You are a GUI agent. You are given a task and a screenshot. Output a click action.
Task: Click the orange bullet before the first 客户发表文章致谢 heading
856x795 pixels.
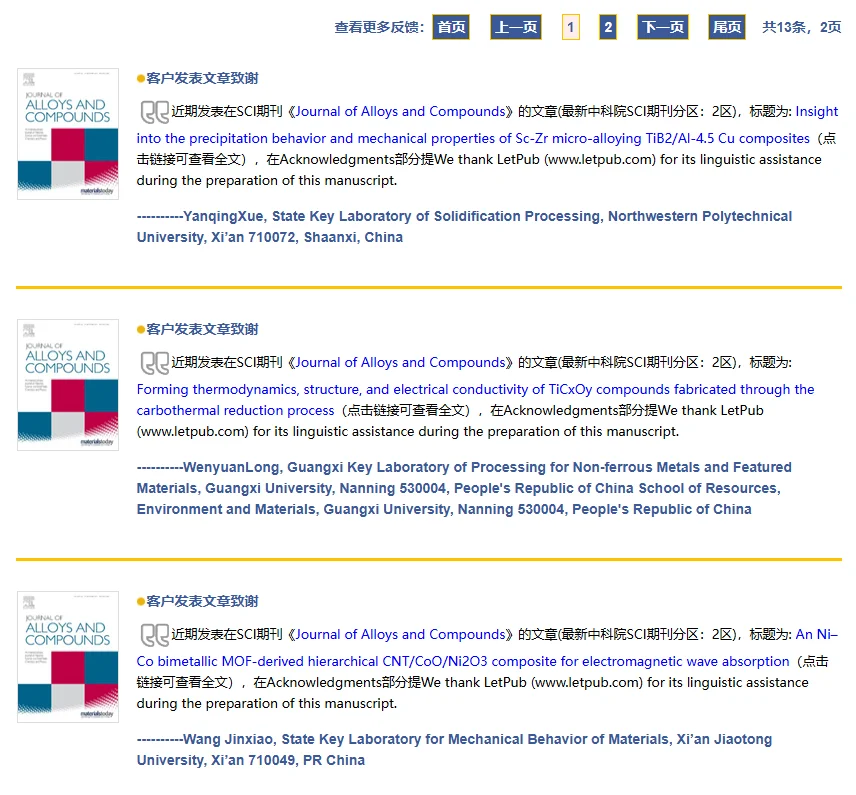pos(141,78)
